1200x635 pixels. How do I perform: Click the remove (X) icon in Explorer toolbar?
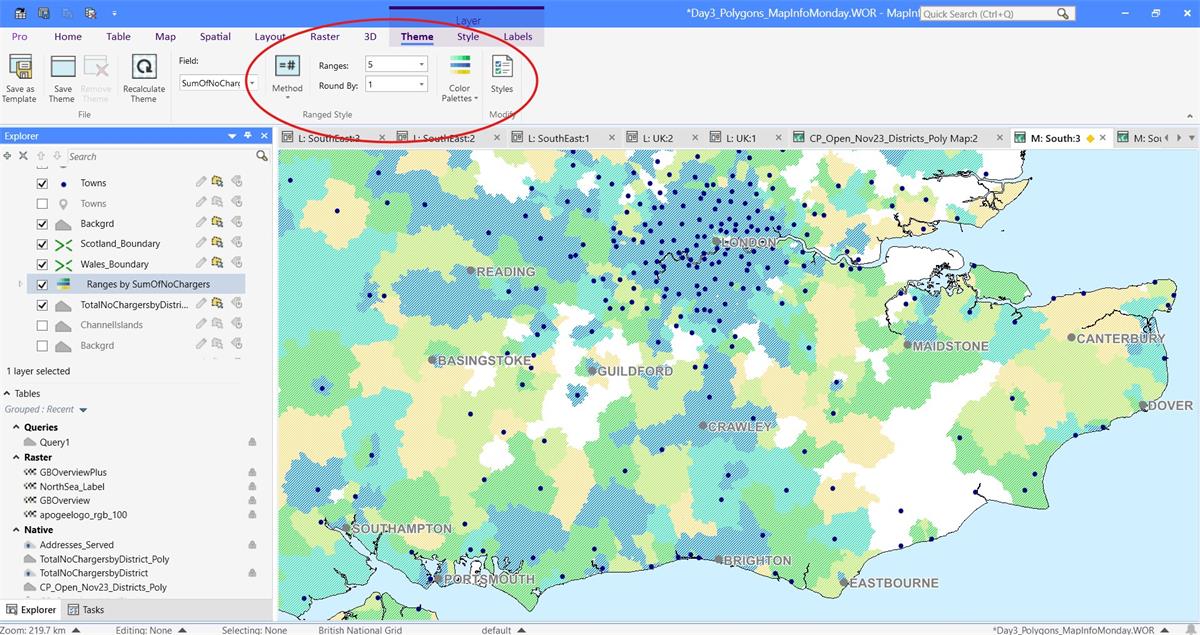point(23,156)
